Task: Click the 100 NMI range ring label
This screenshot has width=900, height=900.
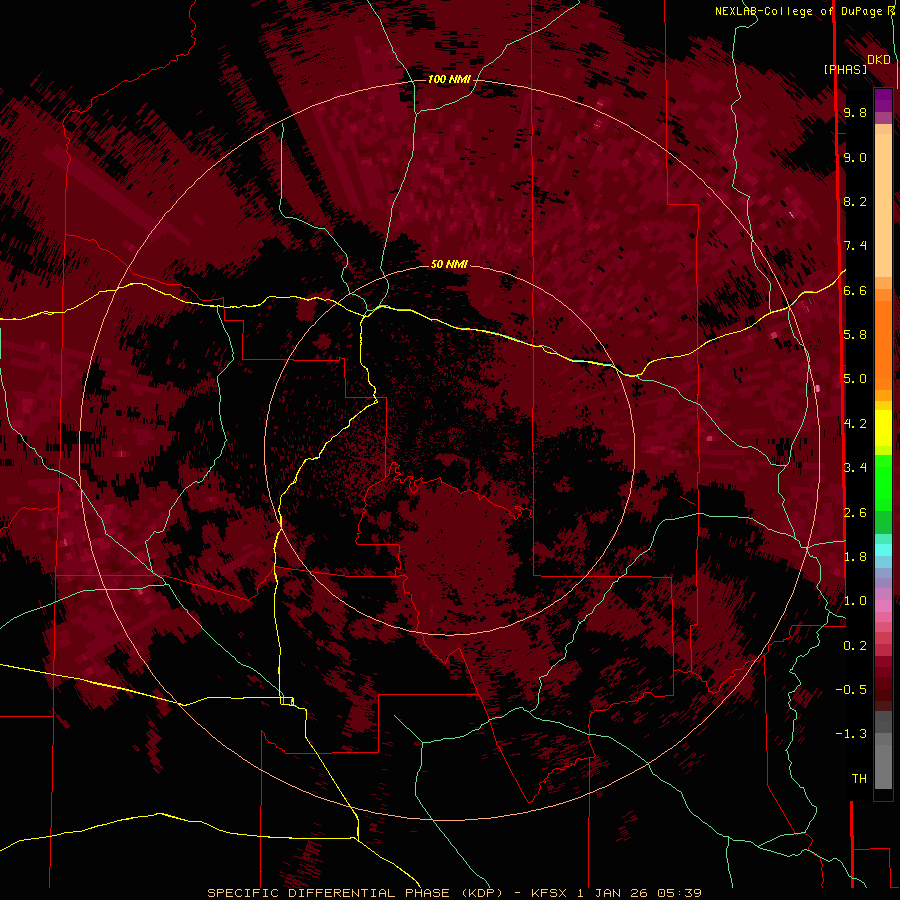Action: (449, 79)
